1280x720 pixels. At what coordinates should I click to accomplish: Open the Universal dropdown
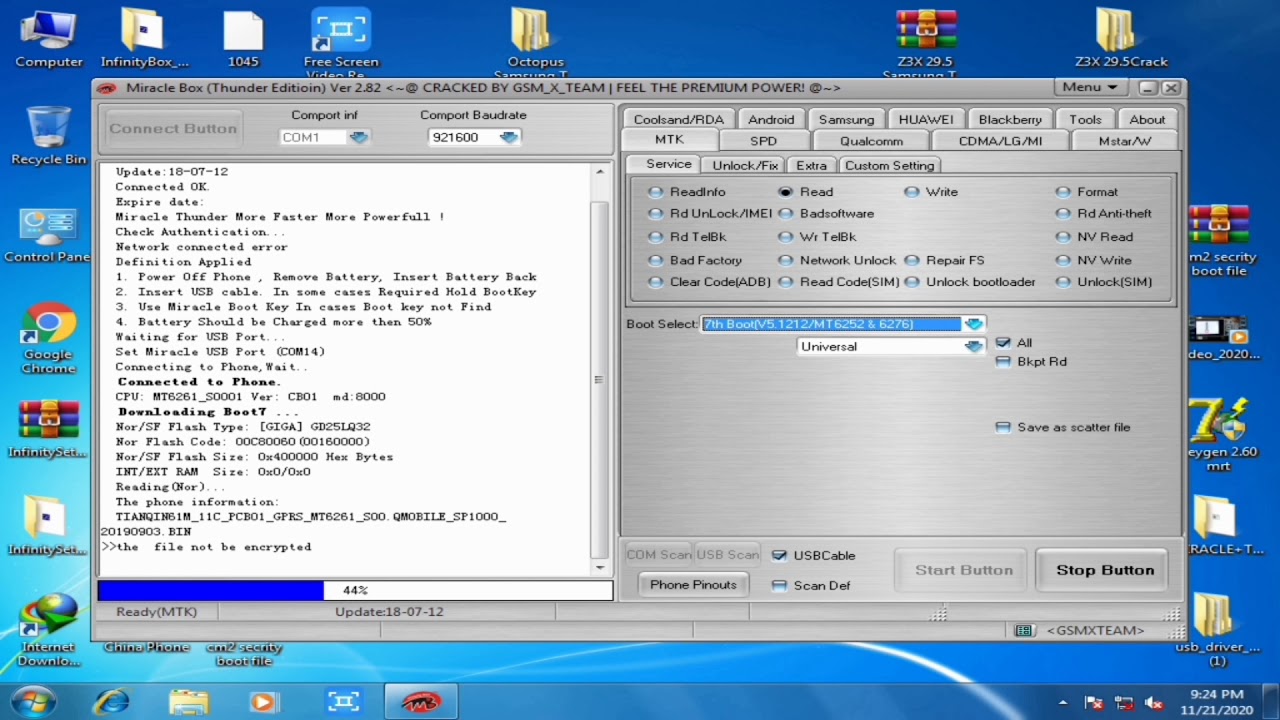tap(973, 346)
